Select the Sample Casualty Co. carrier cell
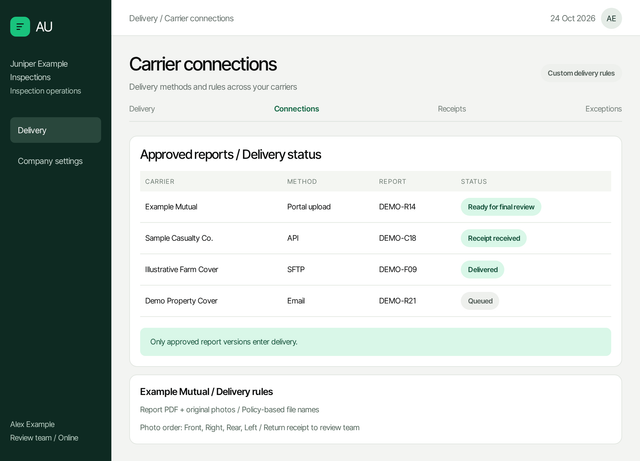This screenshot has height=461, width=640. click(x=179, y=238)
